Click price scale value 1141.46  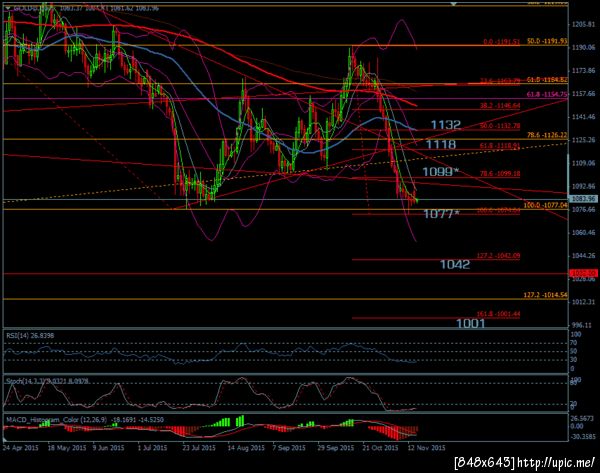(584, 117)
